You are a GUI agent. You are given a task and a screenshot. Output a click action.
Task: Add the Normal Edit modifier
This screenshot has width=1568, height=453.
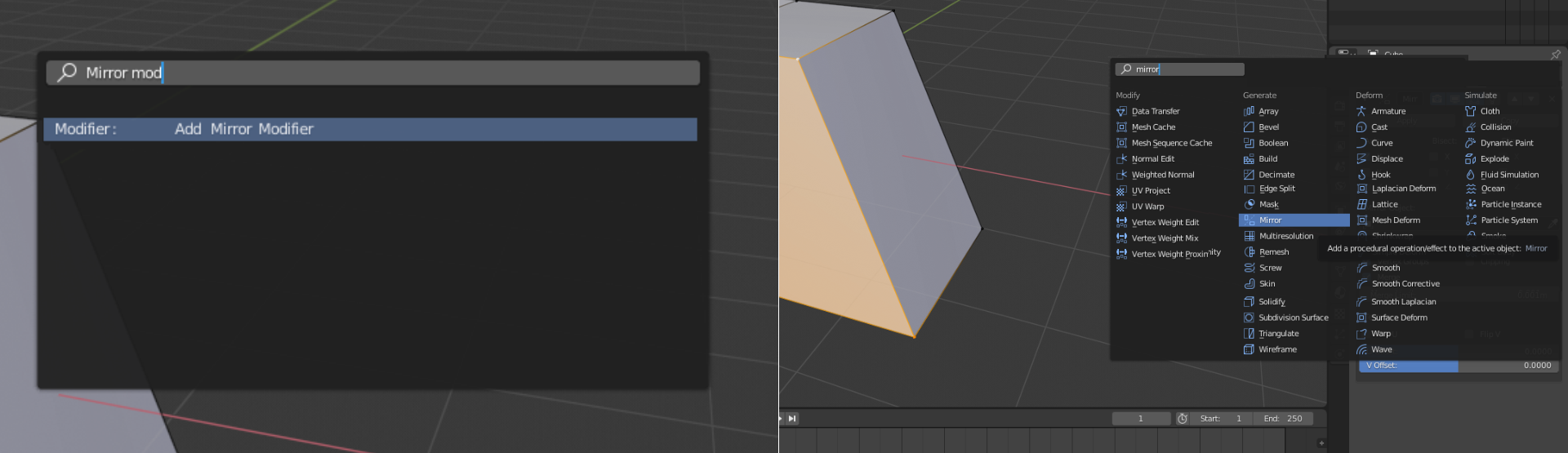[x=1145, y=159]
